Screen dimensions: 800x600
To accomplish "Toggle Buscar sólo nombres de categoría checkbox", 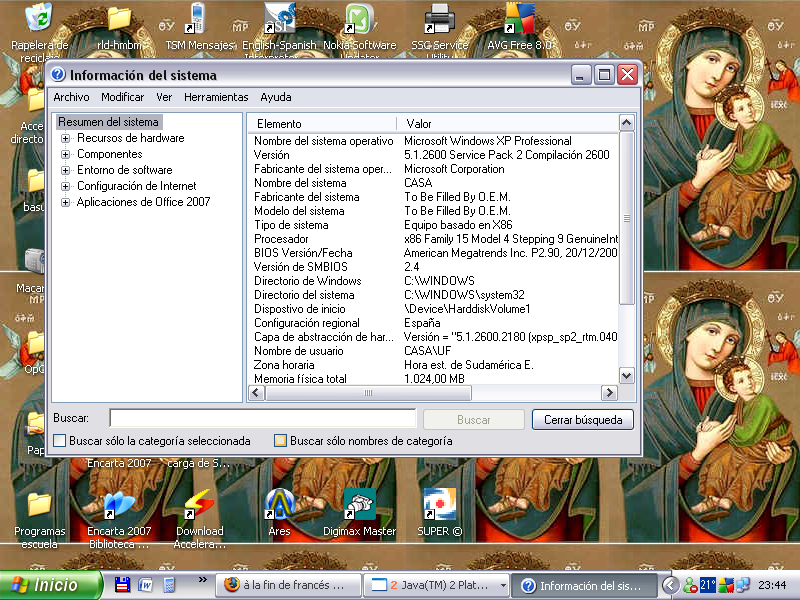I will 281,441.
